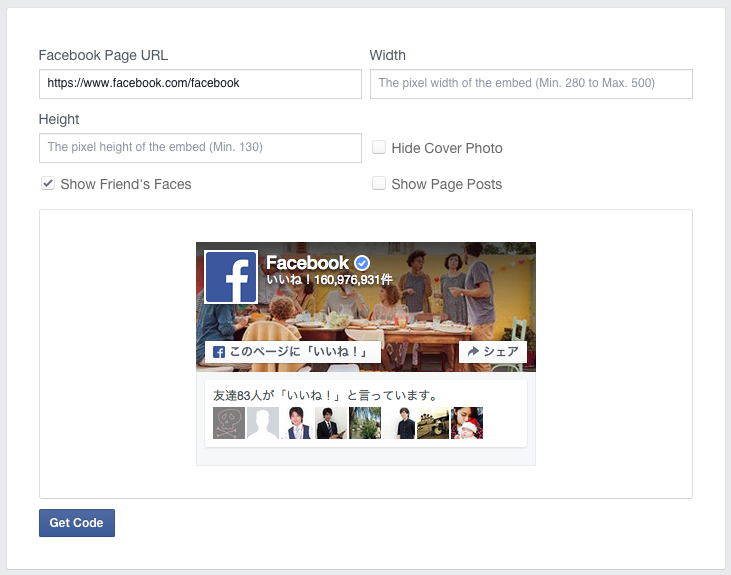Click the Show Friend's Faces label
Viewport: 731px width, 575px height.
(126, 184)
